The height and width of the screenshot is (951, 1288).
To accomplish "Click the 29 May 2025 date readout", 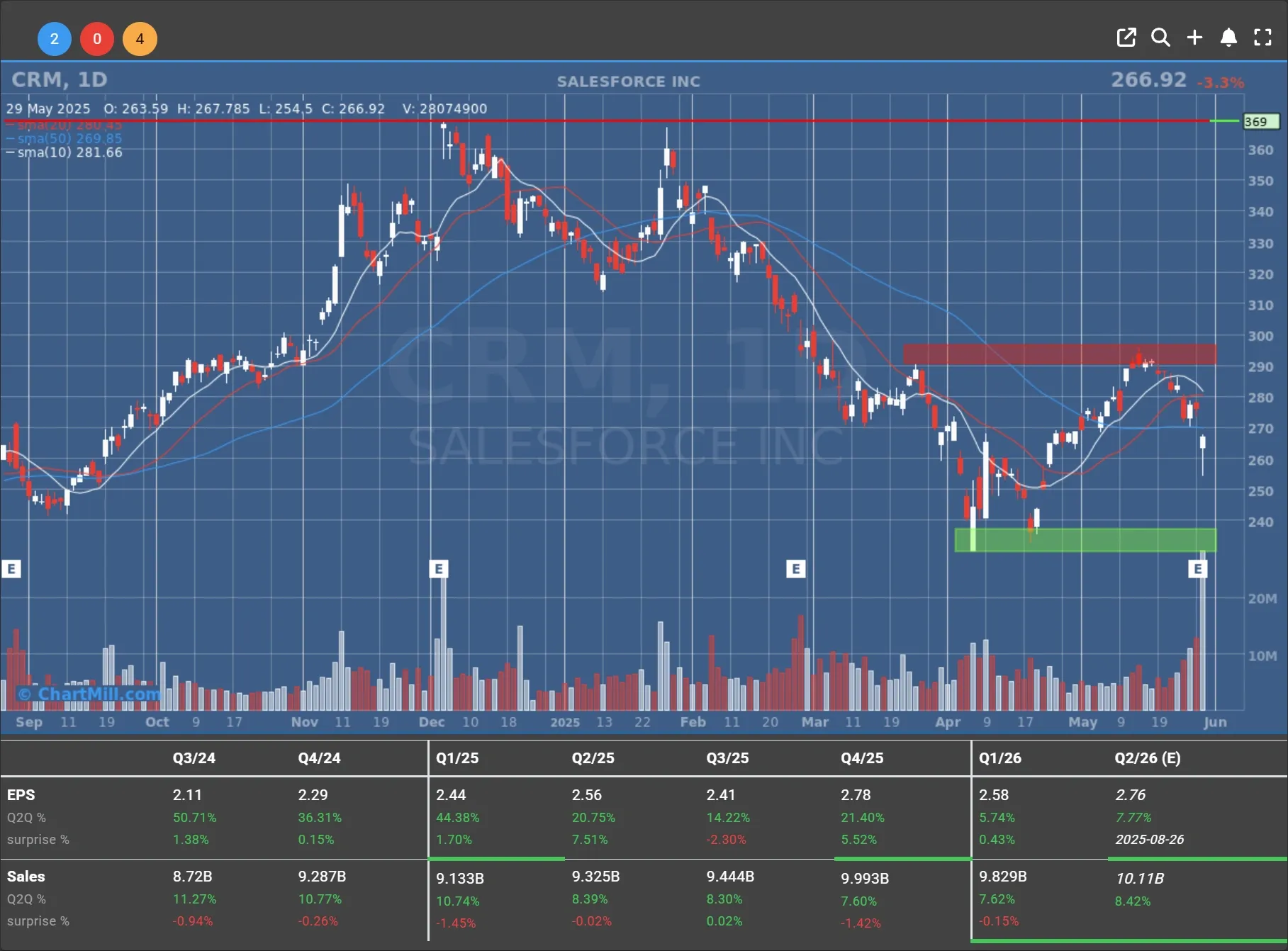I will click(x=48, y=108).
